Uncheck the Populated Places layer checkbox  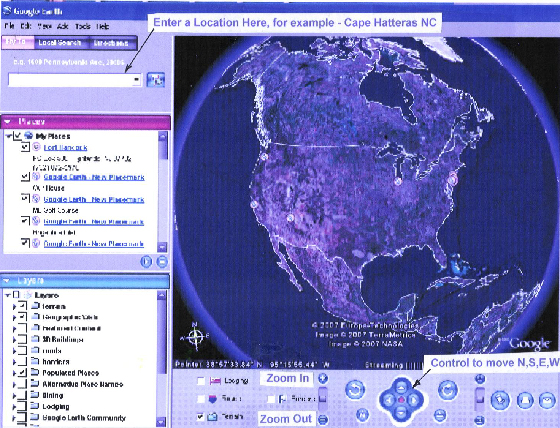[x=22, y=373]
